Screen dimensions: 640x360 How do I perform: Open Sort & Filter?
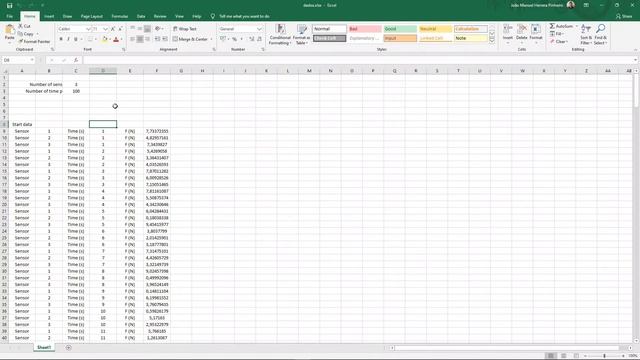(x=586, y=35)
